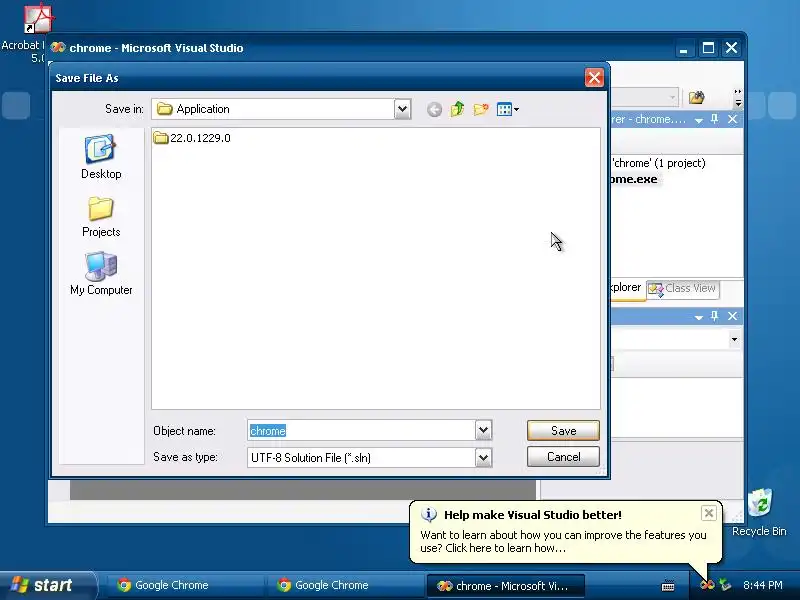800x600 pixels.
Task: Click the Visual Studio toolbar icon
Action: 696,97
